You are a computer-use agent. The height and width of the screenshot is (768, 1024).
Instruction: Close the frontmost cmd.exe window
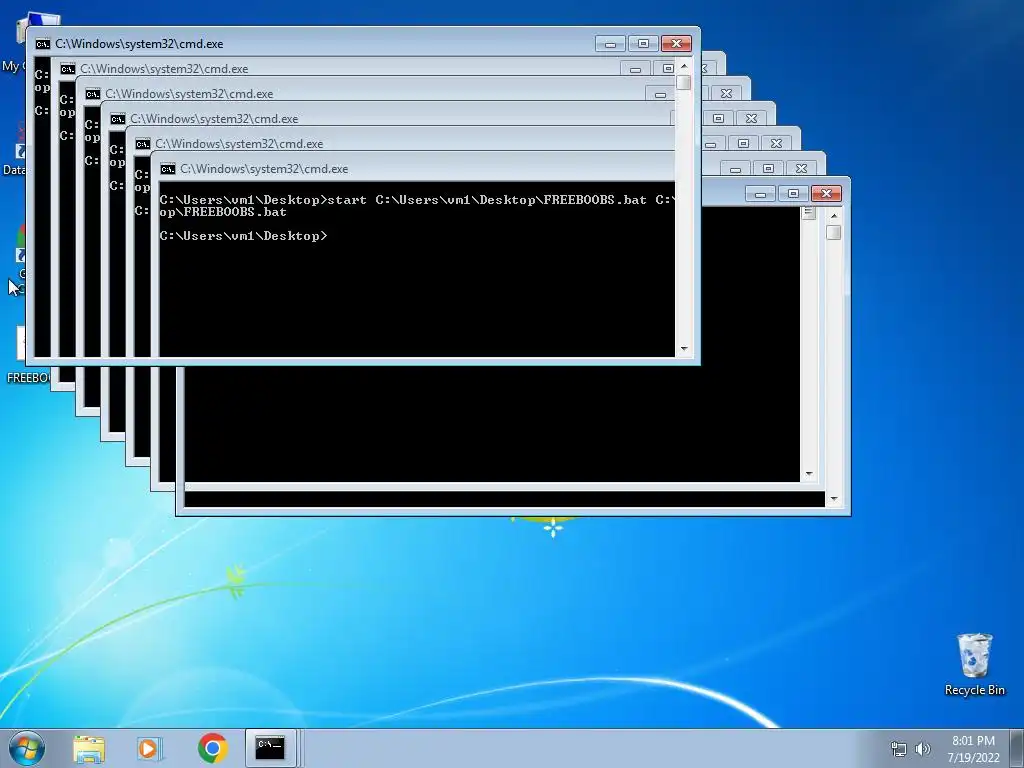[x=677, y=44]
